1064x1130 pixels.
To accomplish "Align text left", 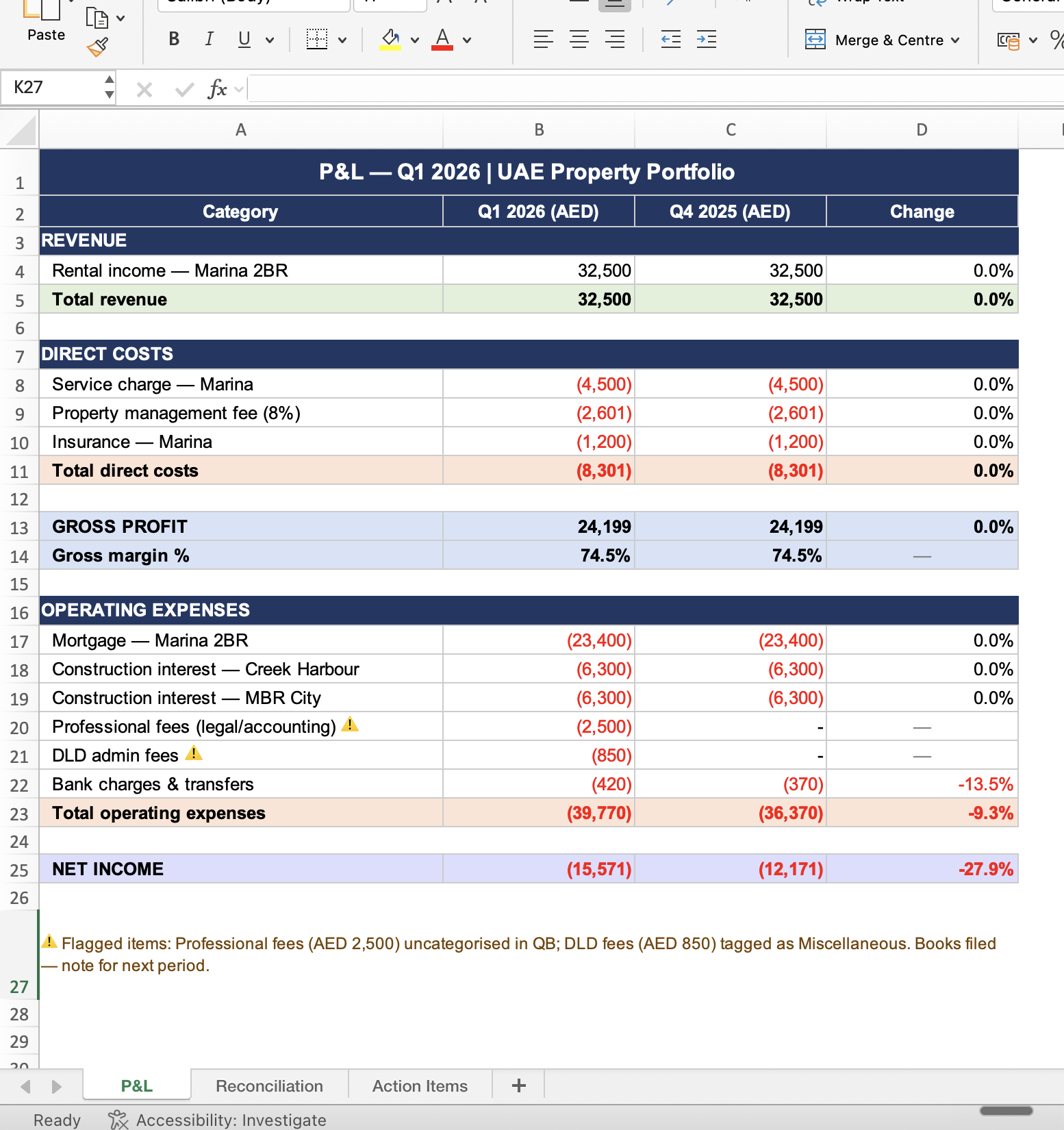I will point(543,40).
